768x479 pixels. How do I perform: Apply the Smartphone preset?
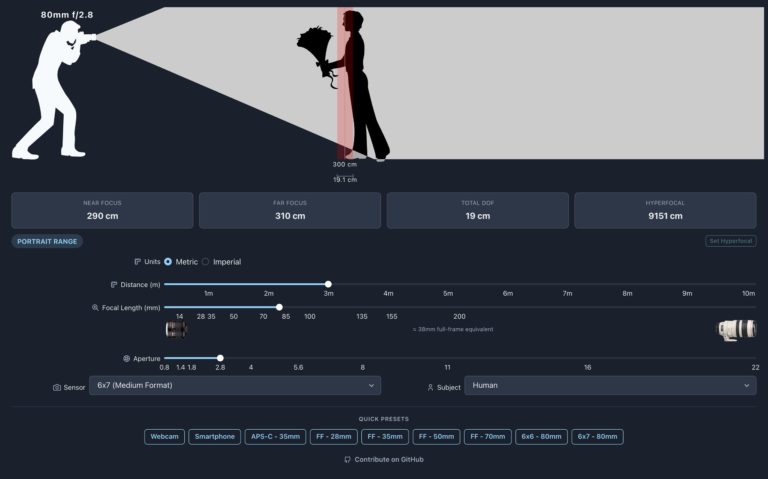215,436
